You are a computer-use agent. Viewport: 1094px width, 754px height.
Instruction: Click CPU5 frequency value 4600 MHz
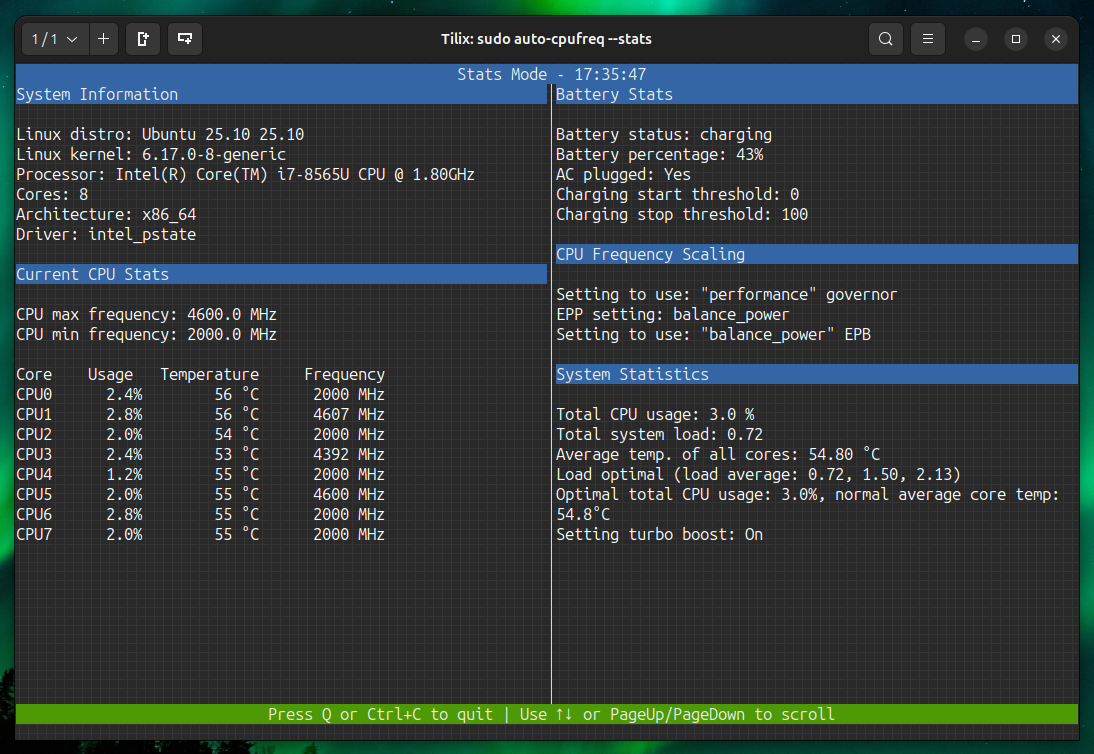[x=349, y=495]
